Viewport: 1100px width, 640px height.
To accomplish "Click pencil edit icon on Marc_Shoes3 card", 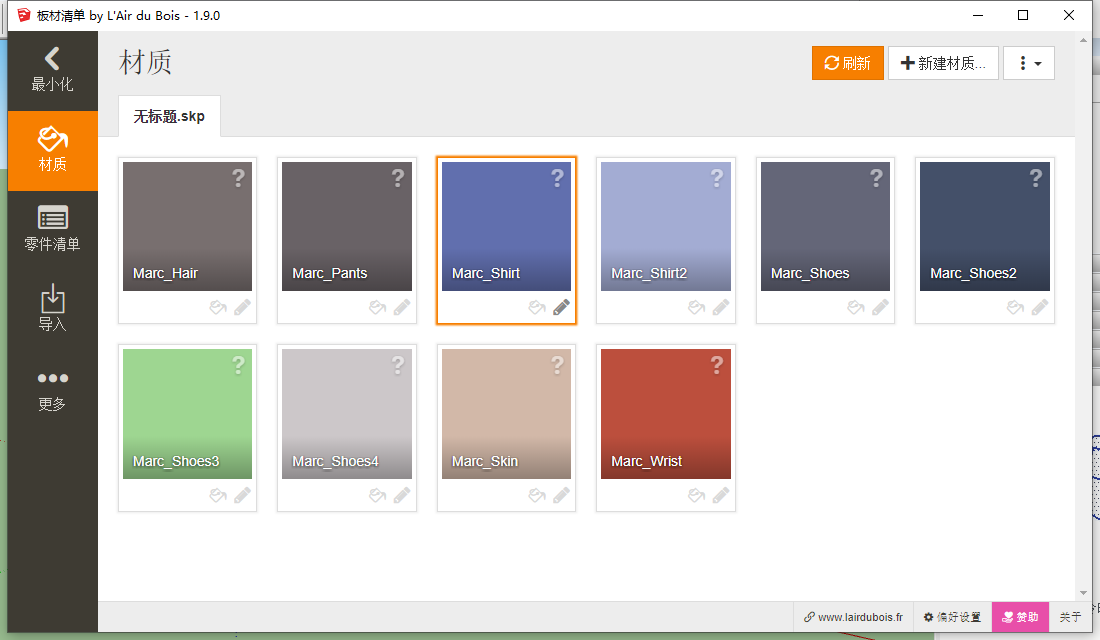I will coord(243,495).
